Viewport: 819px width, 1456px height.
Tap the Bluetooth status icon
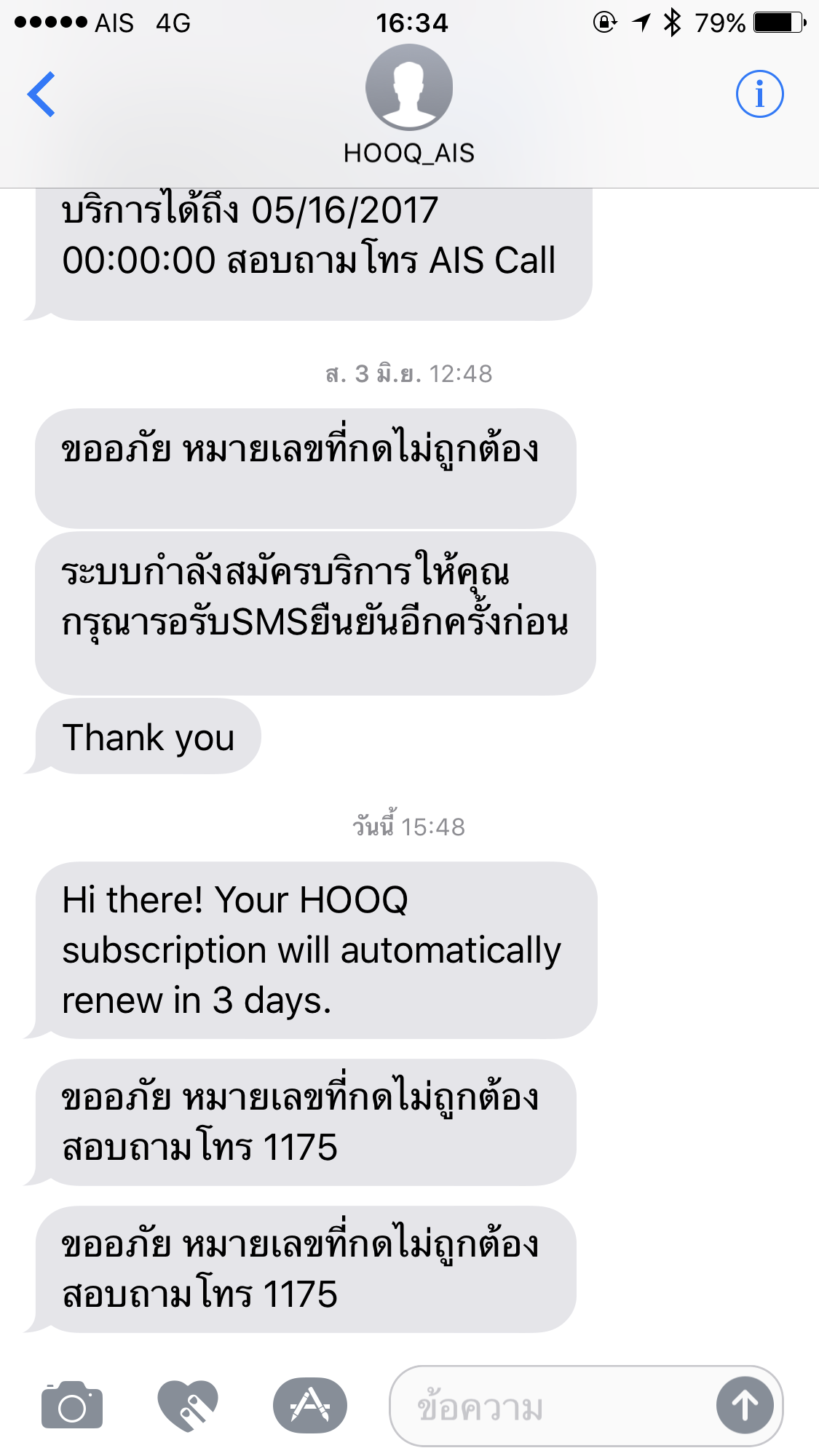672,23
